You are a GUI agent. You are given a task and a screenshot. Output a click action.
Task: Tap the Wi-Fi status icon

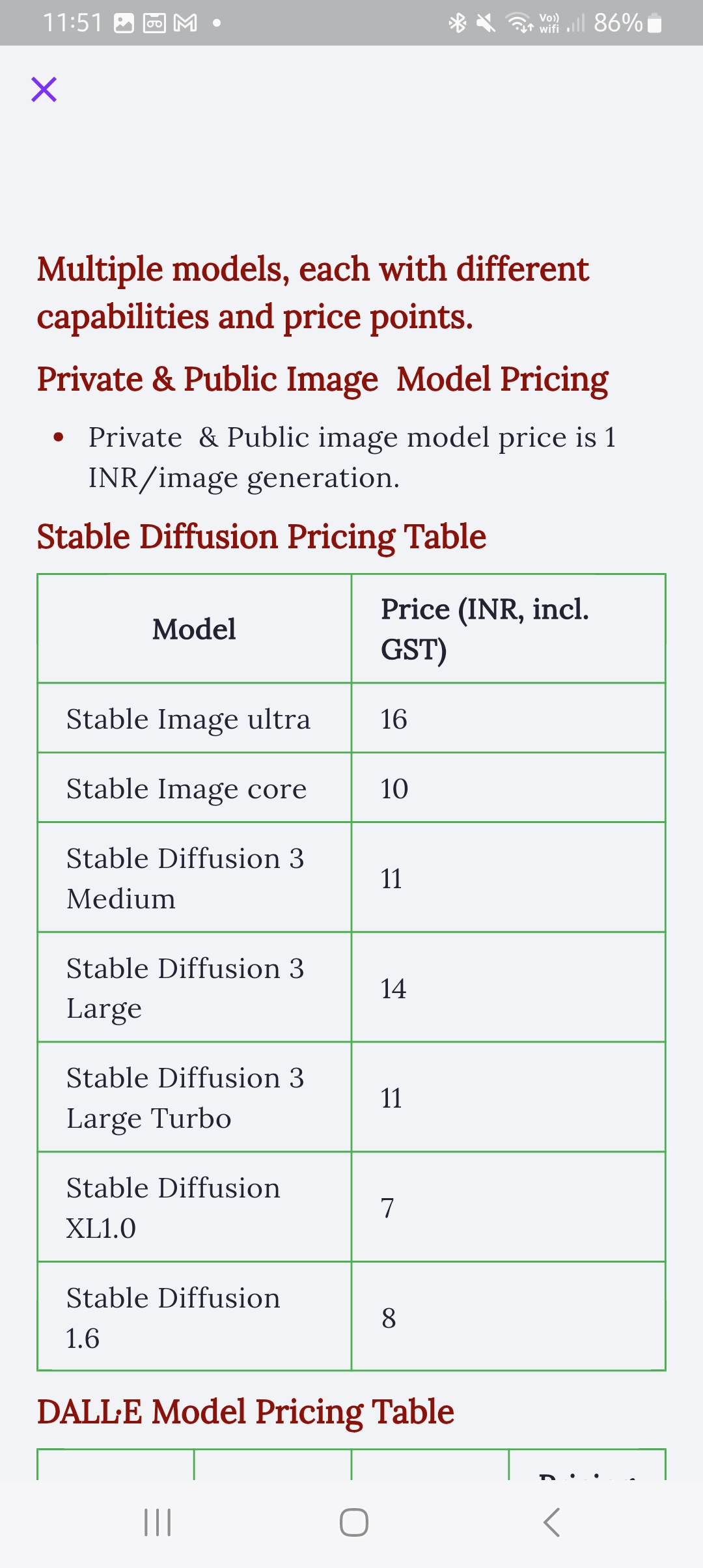[x=519, y=23]
